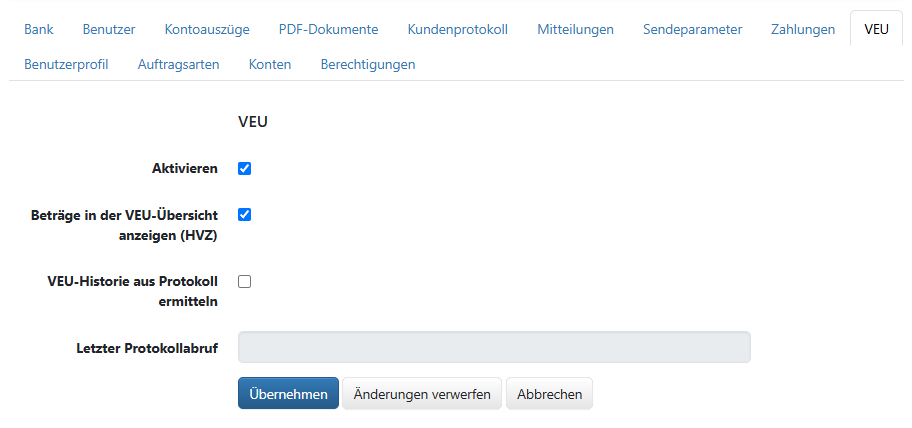912x428 pixels.
Task: Click the Abbrechen button
Action: coord(550,394)
